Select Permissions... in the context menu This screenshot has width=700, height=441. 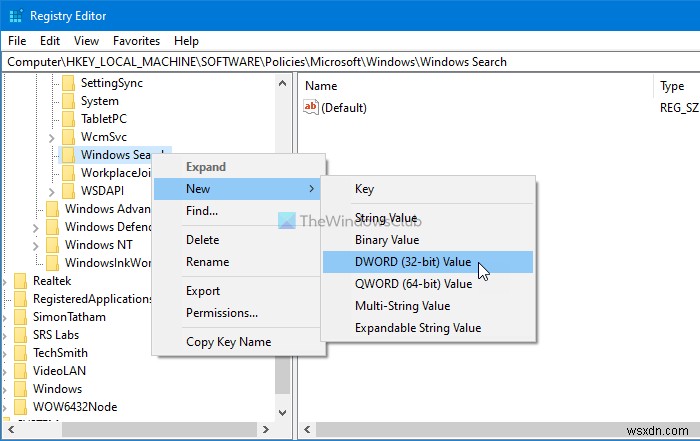[x=222, y=313]
